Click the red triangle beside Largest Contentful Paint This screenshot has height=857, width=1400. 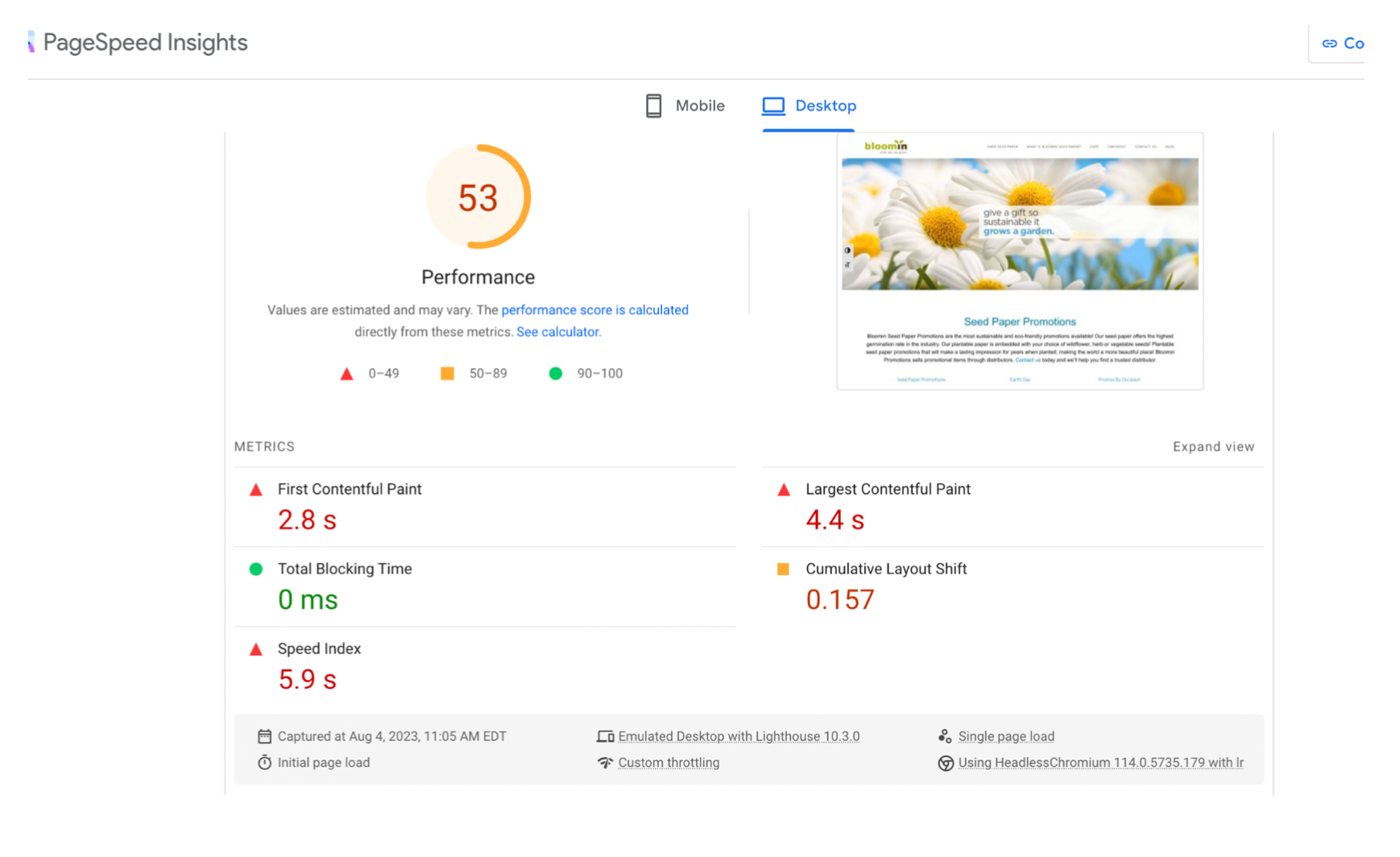tap(784, 490)
